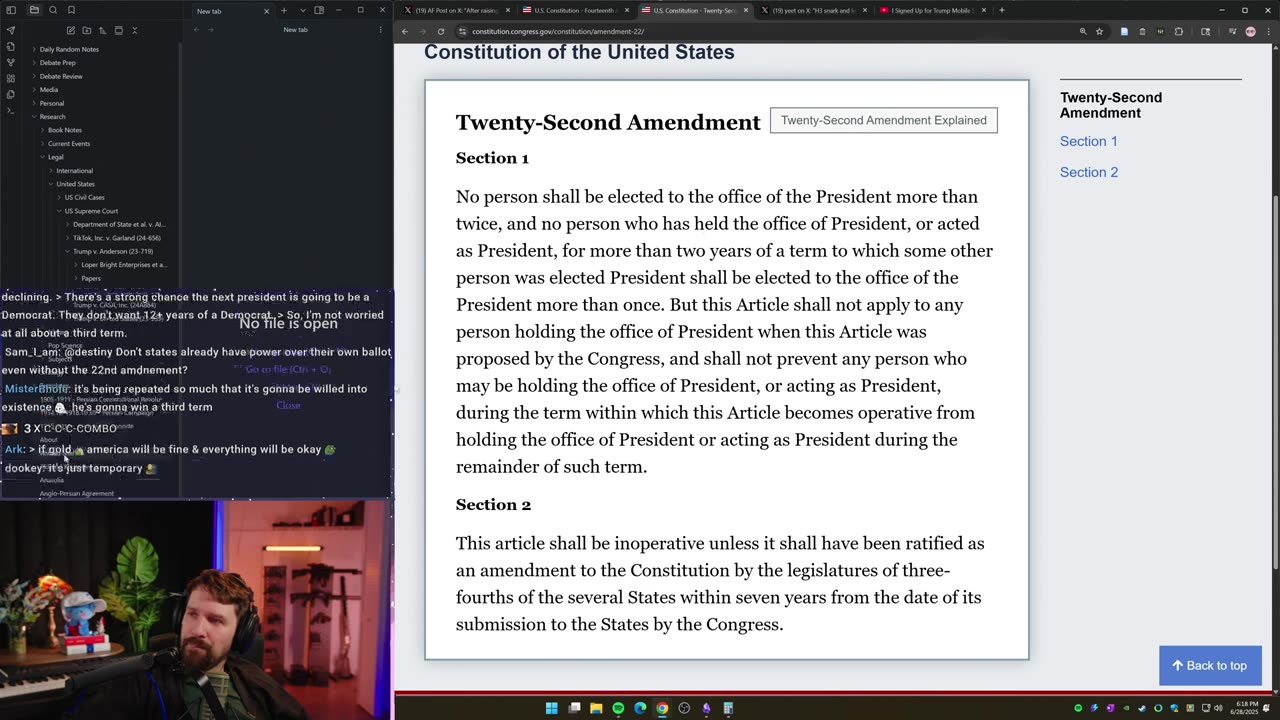Open a new Chrome tab

click(1001, 10)
